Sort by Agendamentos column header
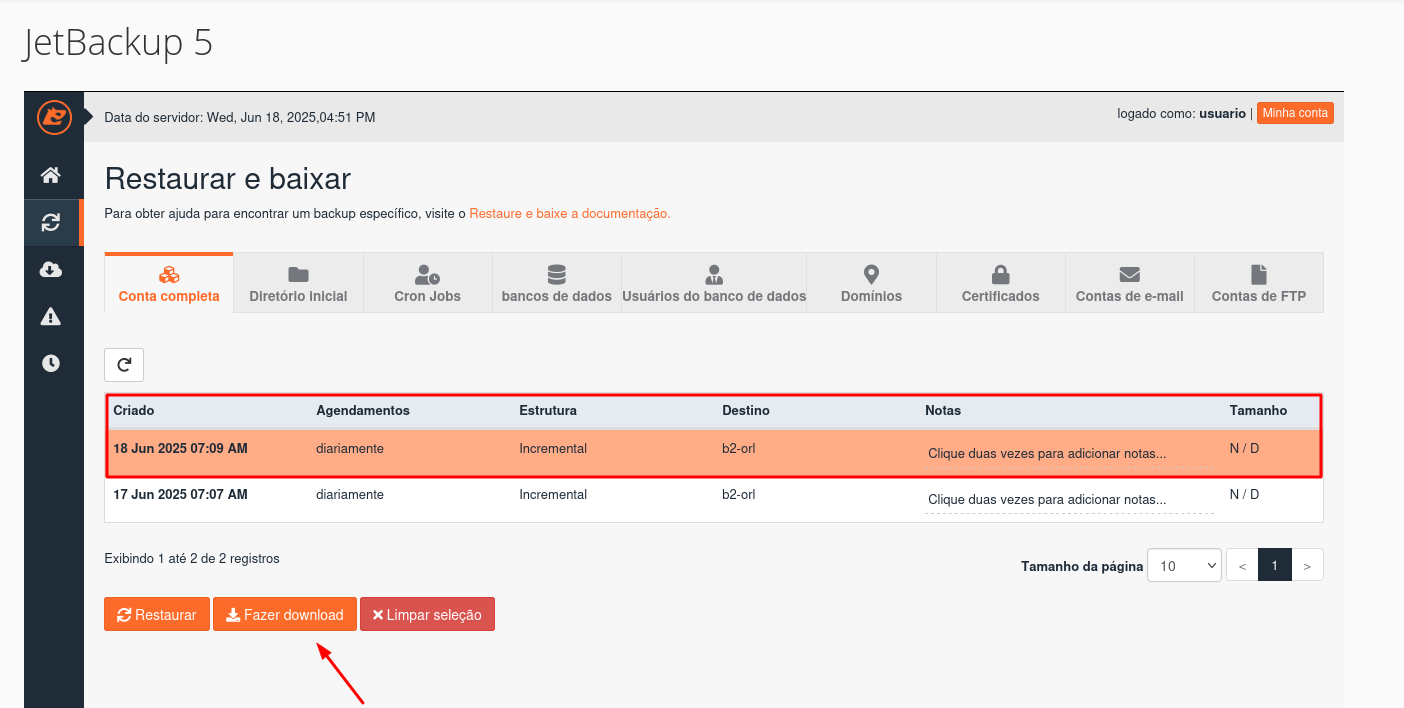This screenshot has height=708, width=1404. tap(363, 411)
